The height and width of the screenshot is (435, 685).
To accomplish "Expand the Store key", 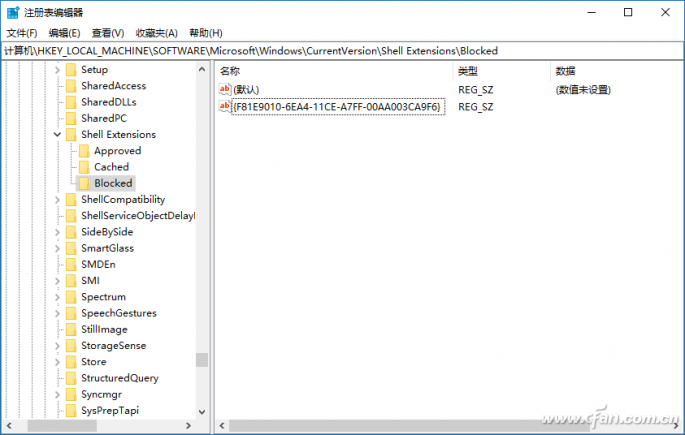I will pos(57,362).
